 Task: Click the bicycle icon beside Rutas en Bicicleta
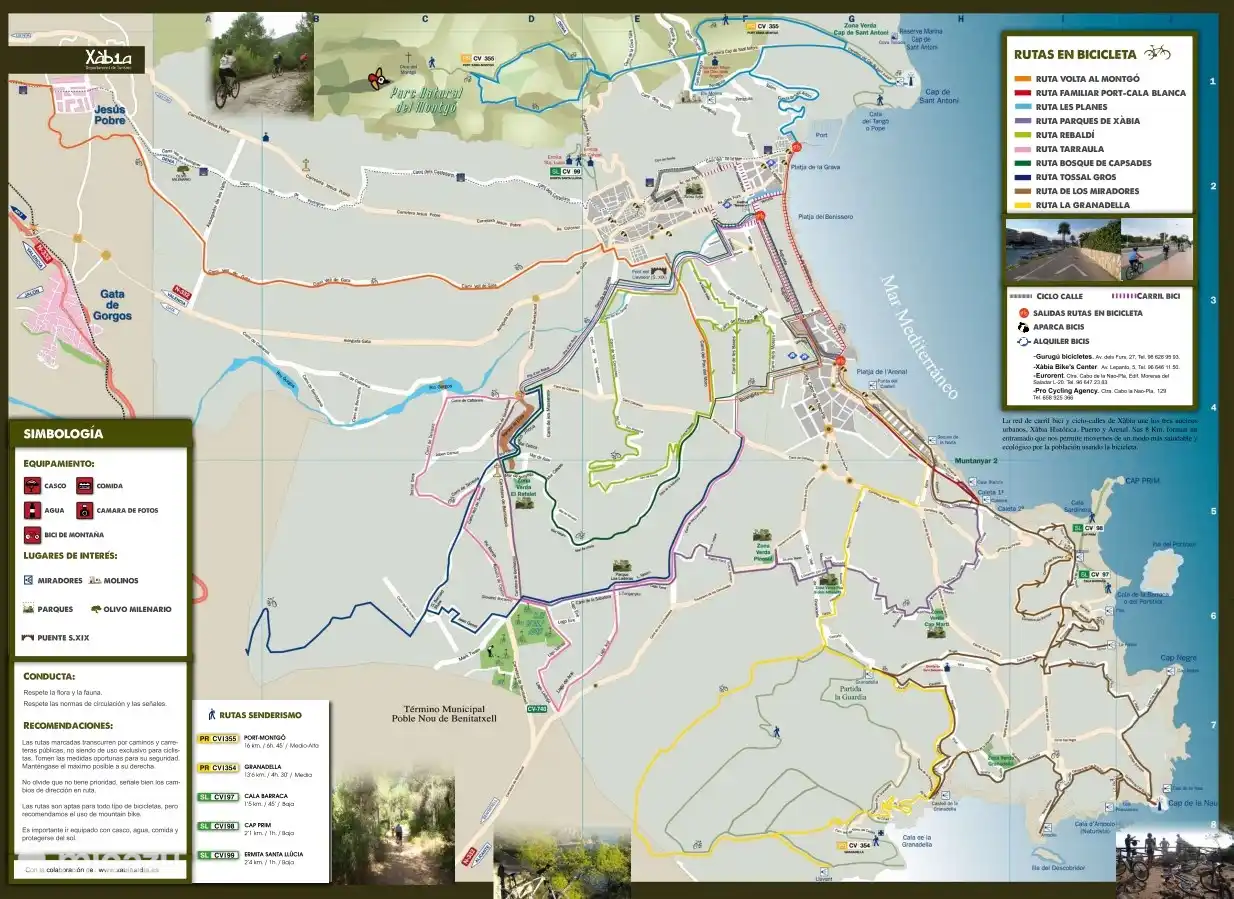1157,53
